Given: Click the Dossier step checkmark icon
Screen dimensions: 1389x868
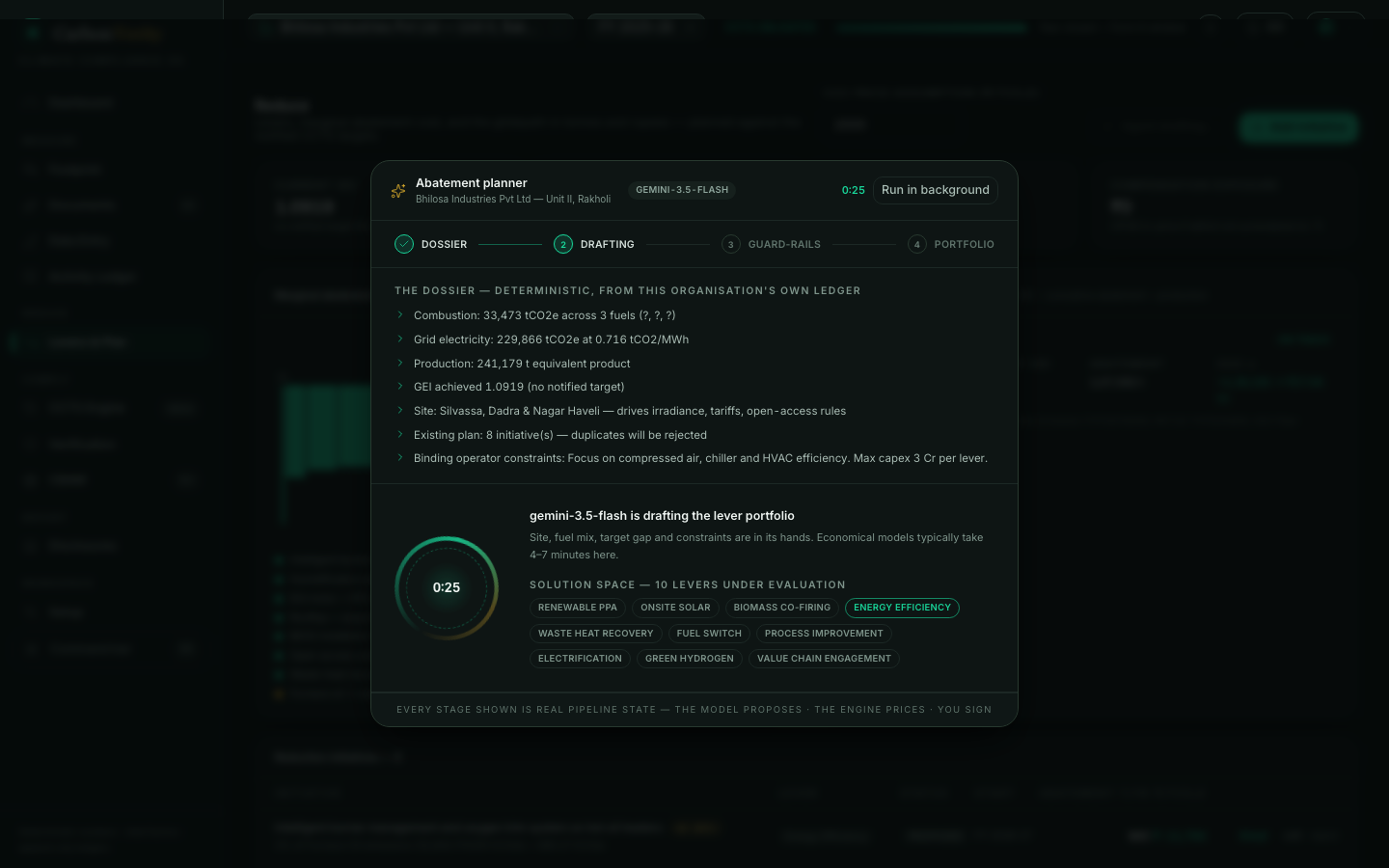Looking at the screenshot, I should 404,244.
